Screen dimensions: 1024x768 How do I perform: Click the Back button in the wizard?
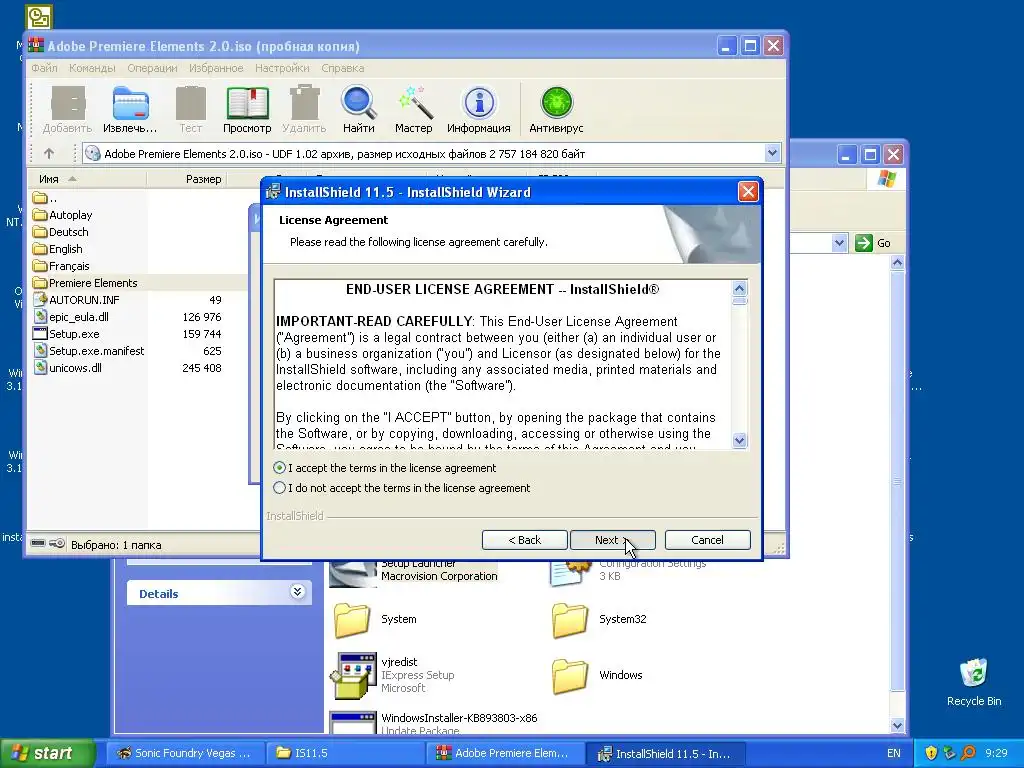524,540
